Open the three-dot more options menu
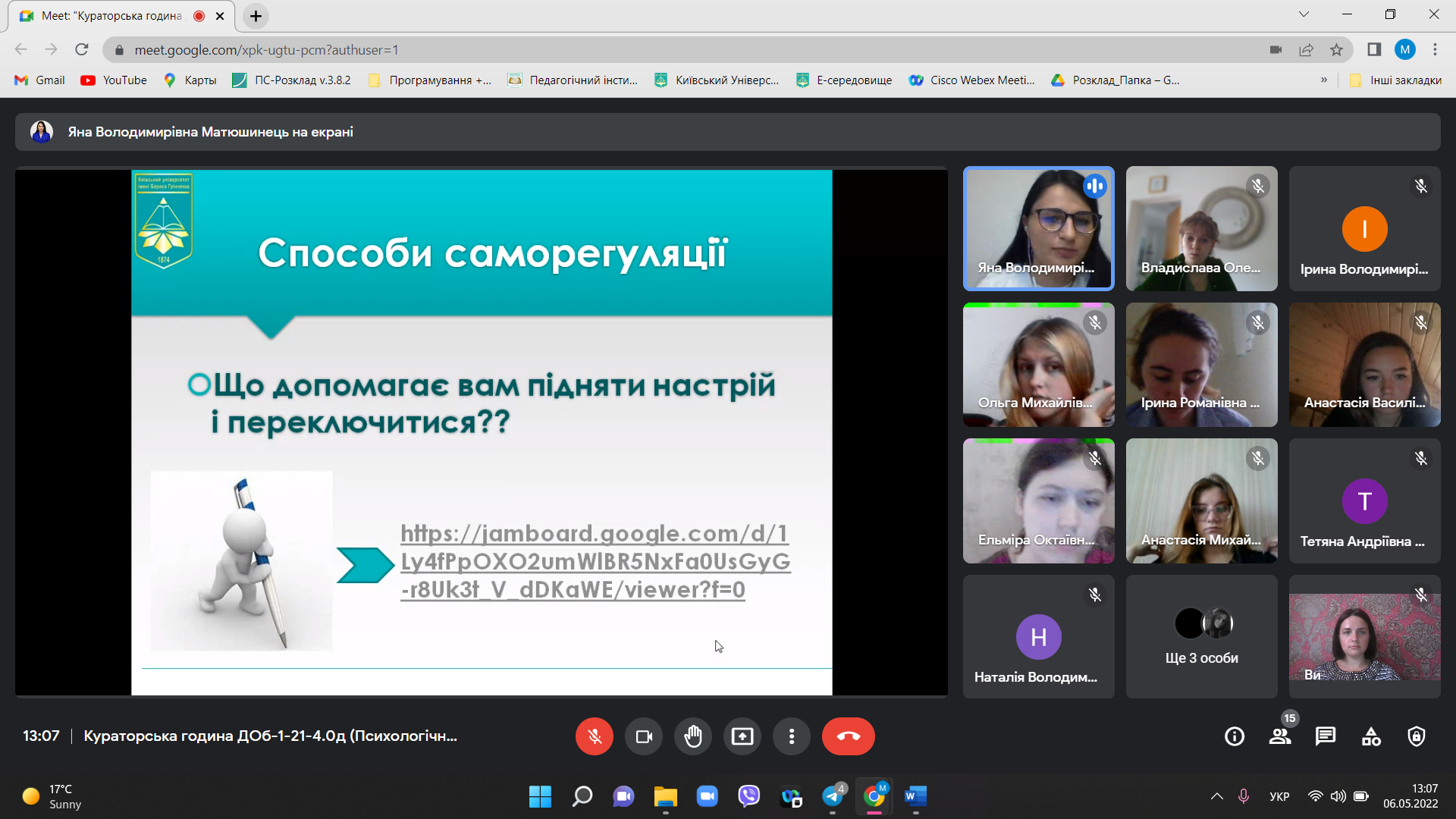Viewport: 1456px width, 819px height. click(791, 736)
